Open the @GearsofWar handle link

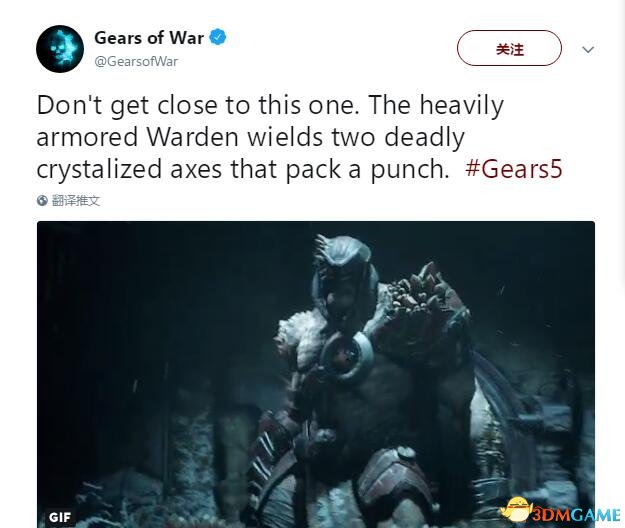(136, 61)
